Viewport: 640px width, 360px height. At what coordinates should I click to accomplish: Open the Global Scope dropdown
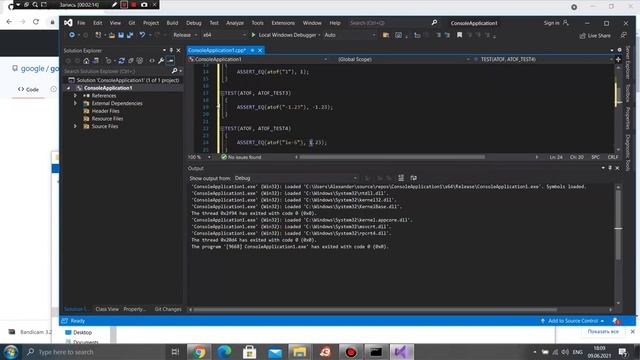click(x=403, y=60)
